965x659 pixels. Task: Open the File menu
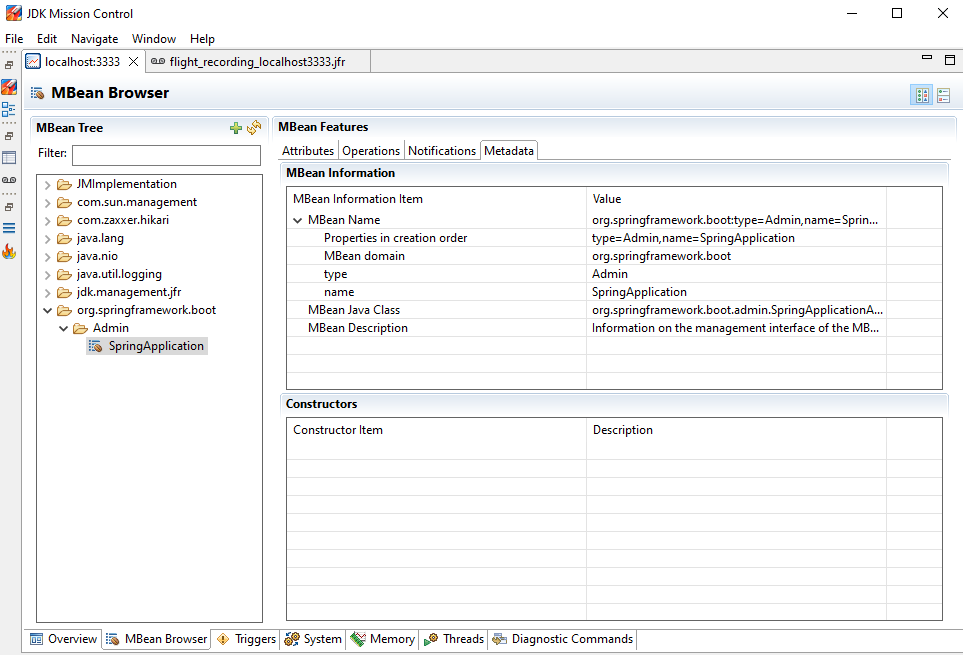(x=14, y=39)
